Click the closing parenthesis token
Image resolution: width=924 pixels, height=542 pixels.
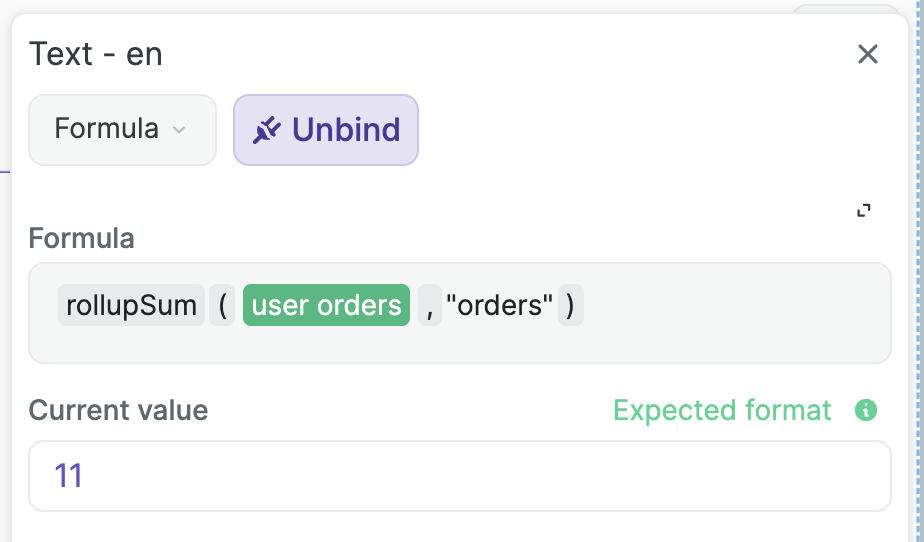click(x=570, y=306)
